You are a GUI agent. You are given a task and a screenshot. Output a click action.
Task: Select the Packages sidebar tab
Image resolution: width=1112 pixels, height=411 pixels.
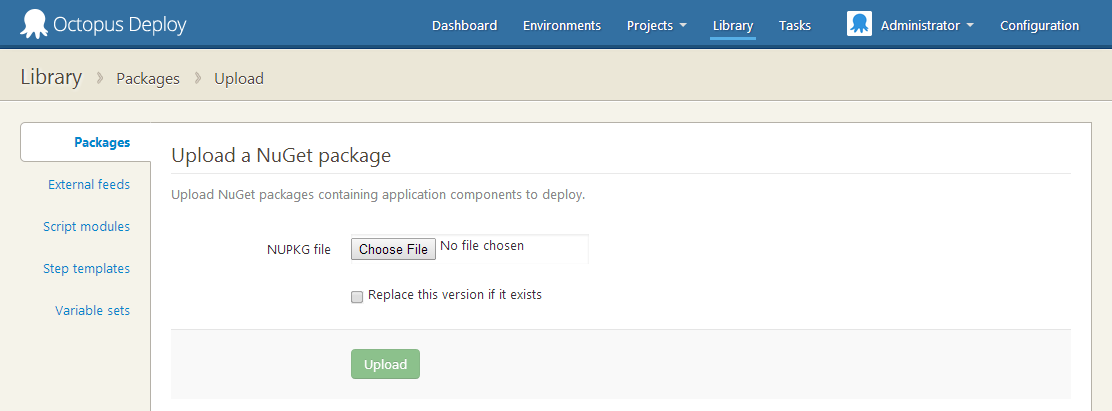[86, 142]
